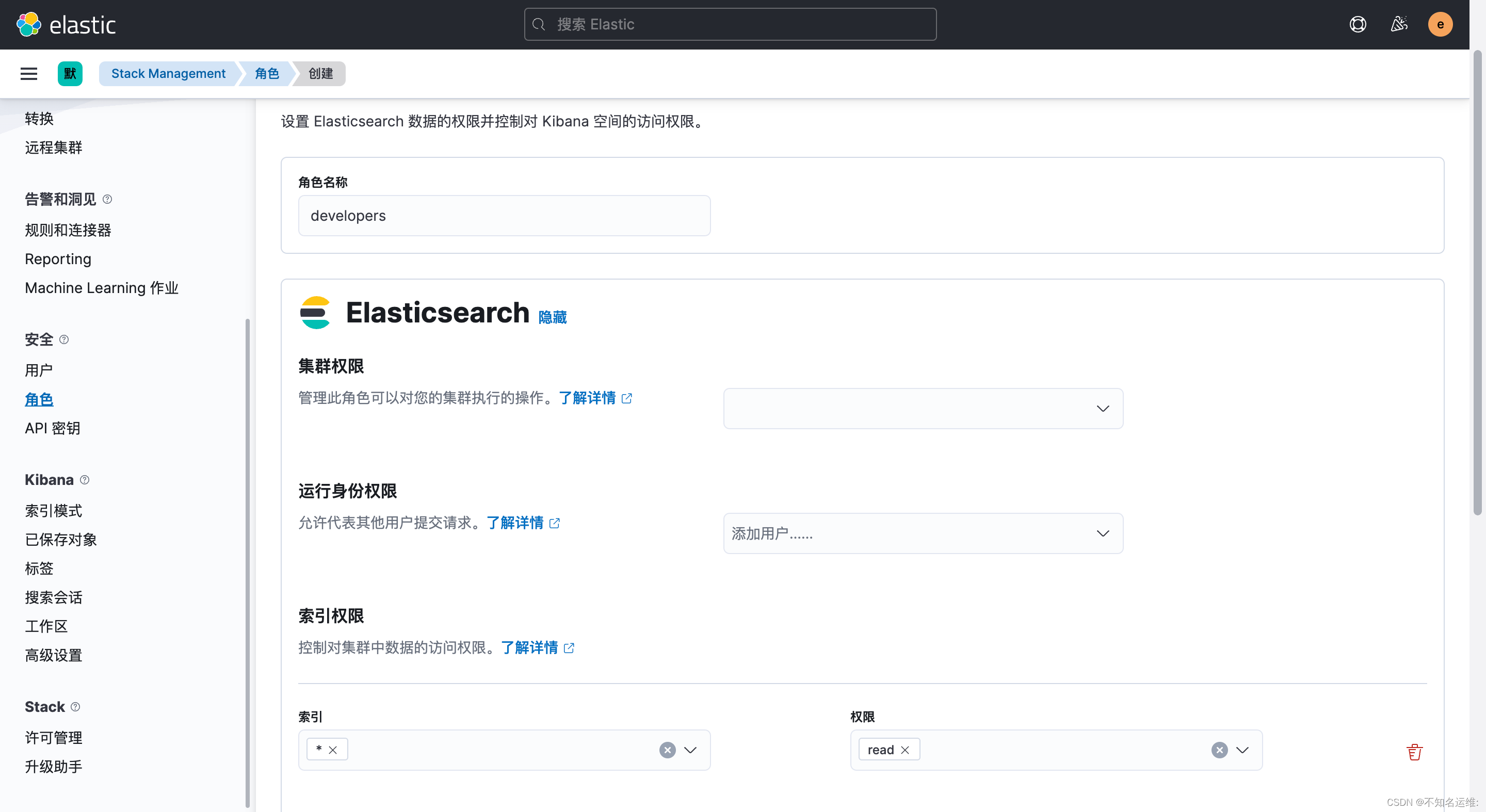This screenshot has height=812, width=1486.
Task: Open 用户 in the sidebar
Action: (39, 370)
